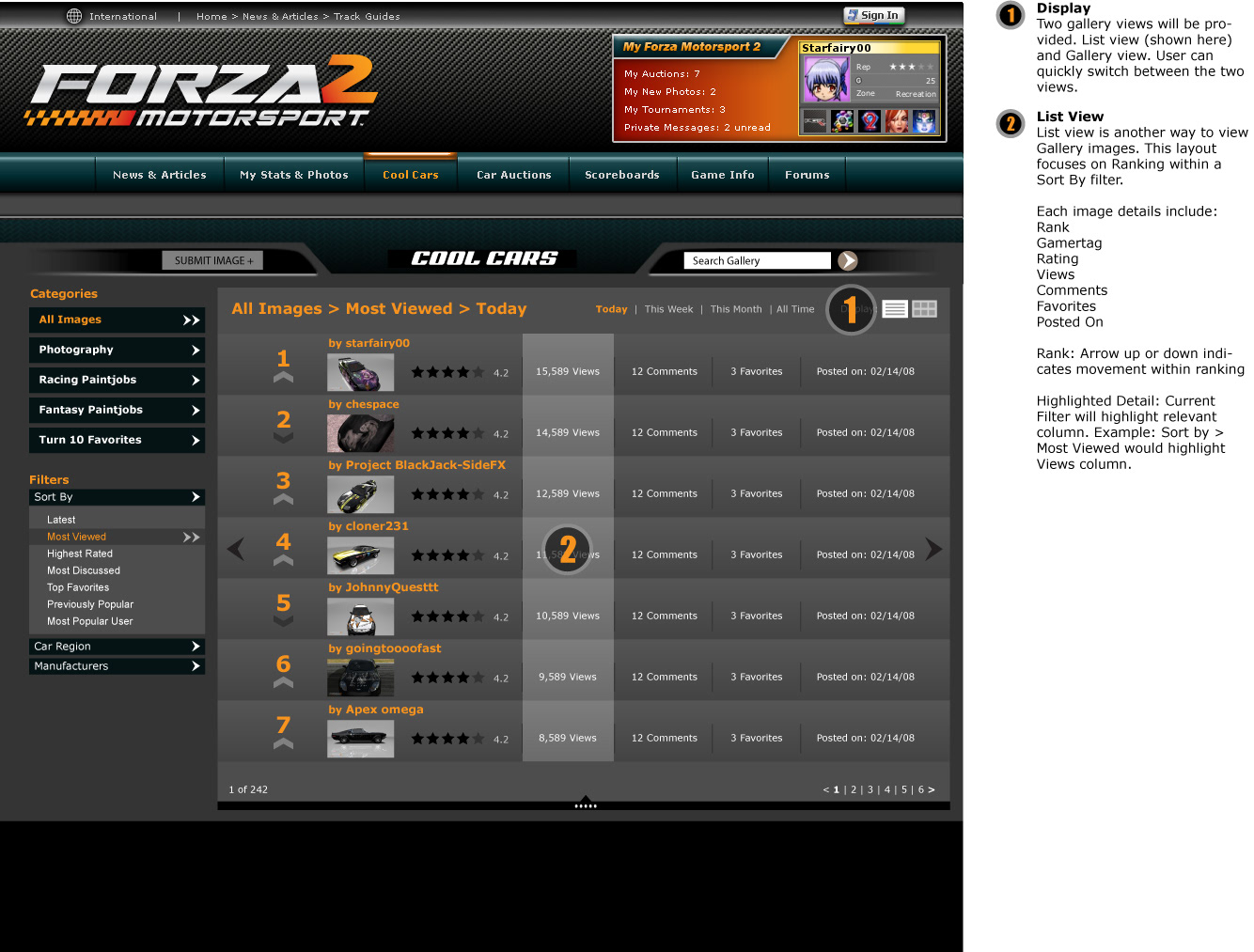Viewport: 1254px width, 952px height.
Task: Open Private Messages unread link
Action: click(698, 127)
